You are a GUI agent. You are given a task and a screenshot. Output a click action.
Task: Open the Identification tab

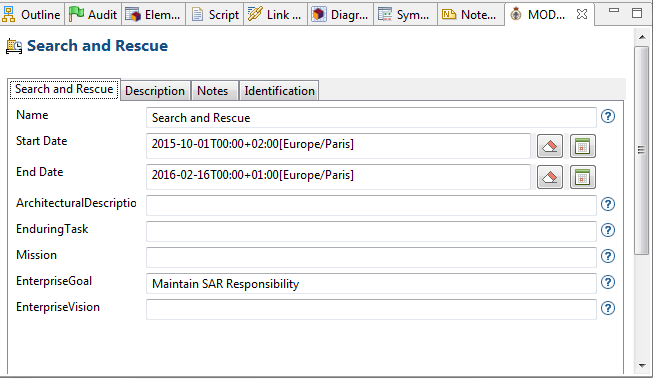(279, 91)
